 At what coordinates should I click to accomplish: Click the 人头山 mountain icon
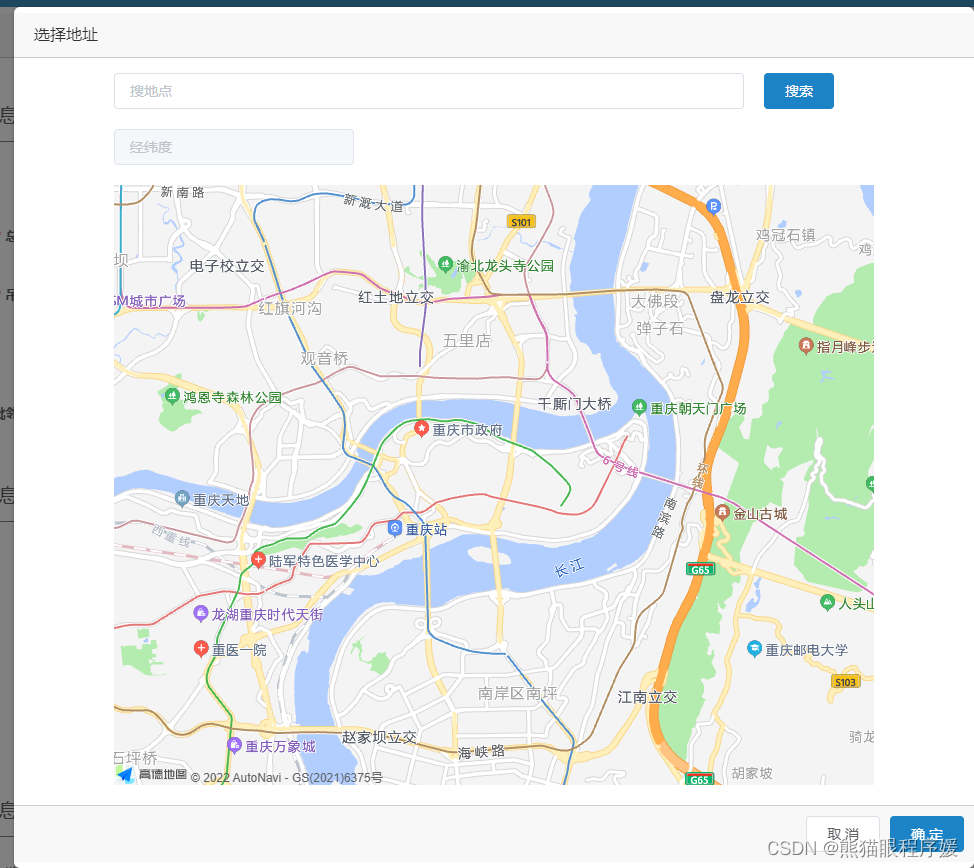(x=827, y=601)
